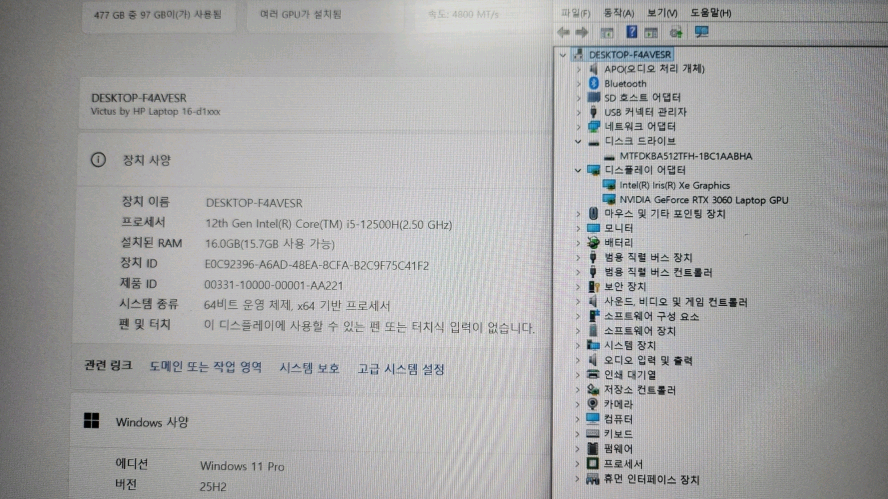The width and height of the screenshot is (888, 499).
Task: Open Help via the blue question mark icon
Action: 631,32
